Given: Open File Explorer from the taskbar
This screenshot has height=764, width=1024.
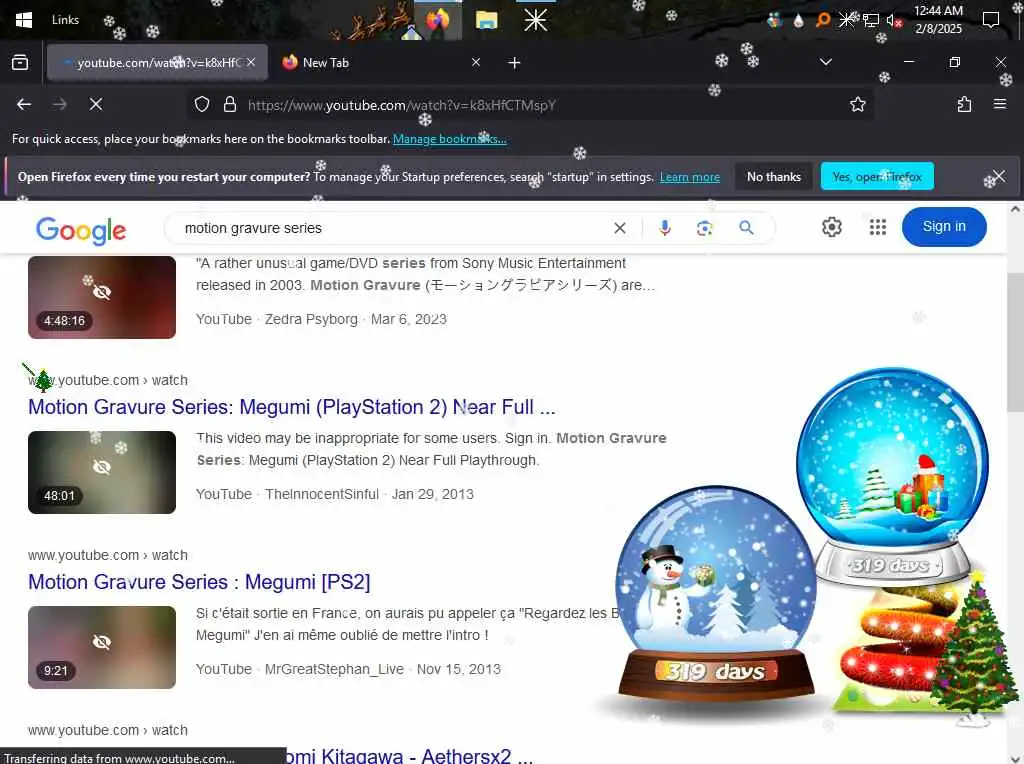Looking at the screenshot, I should click(487, 21).
